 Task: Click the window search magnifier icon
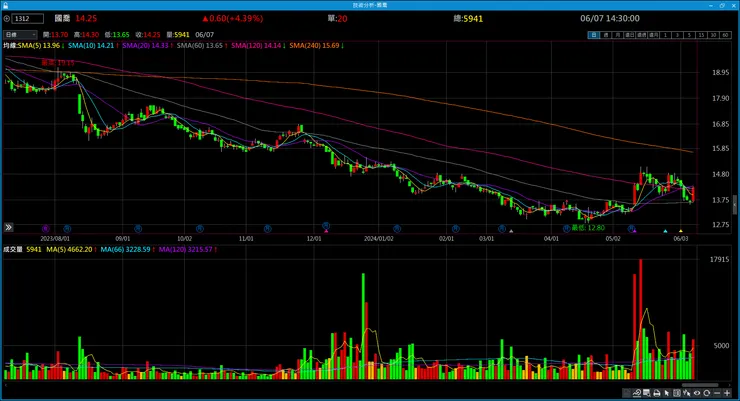coord(646,393)
